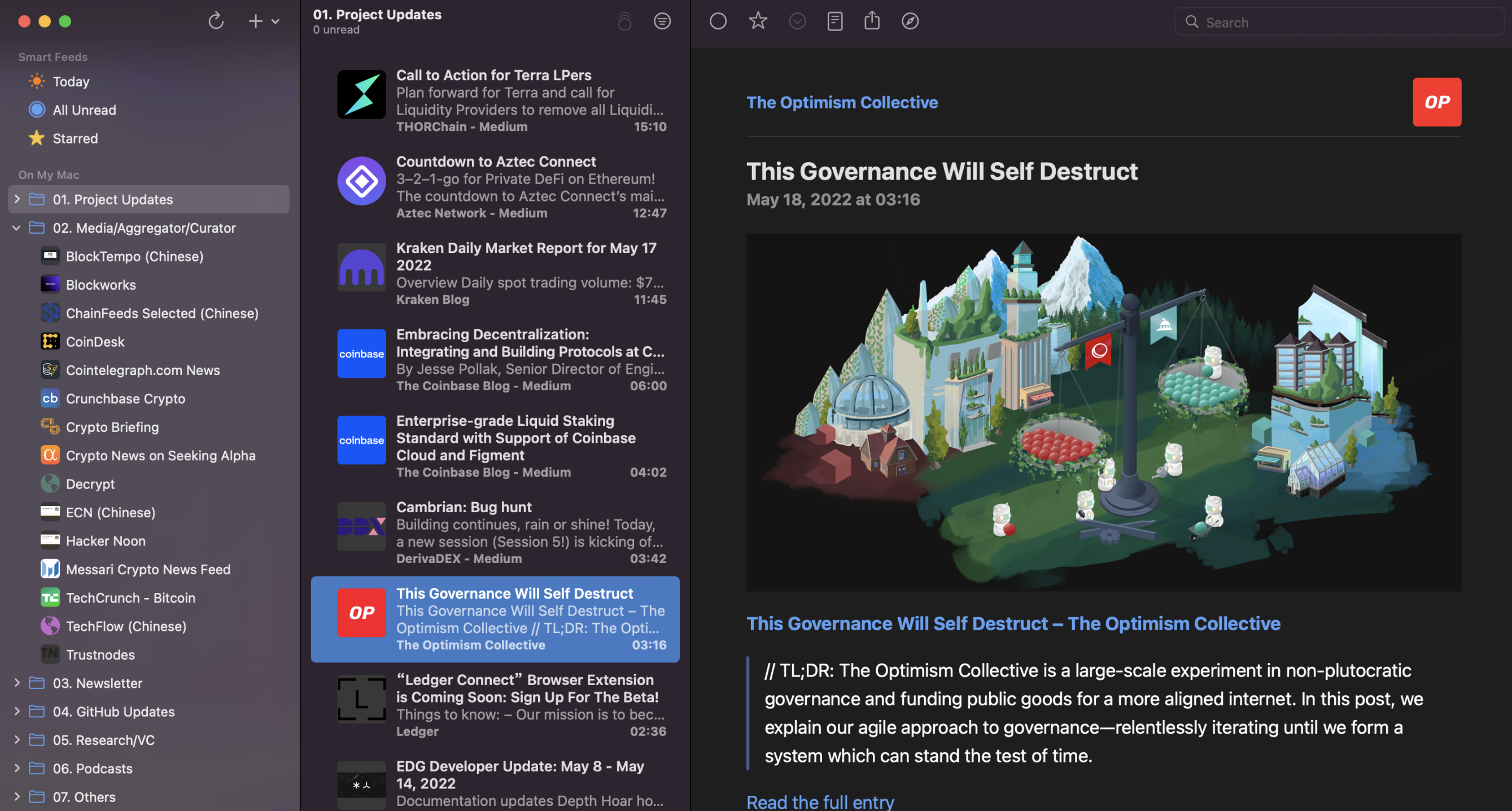Screen dimensions: 1512x811
Task: Star the current article
Action: coord(758,21)
